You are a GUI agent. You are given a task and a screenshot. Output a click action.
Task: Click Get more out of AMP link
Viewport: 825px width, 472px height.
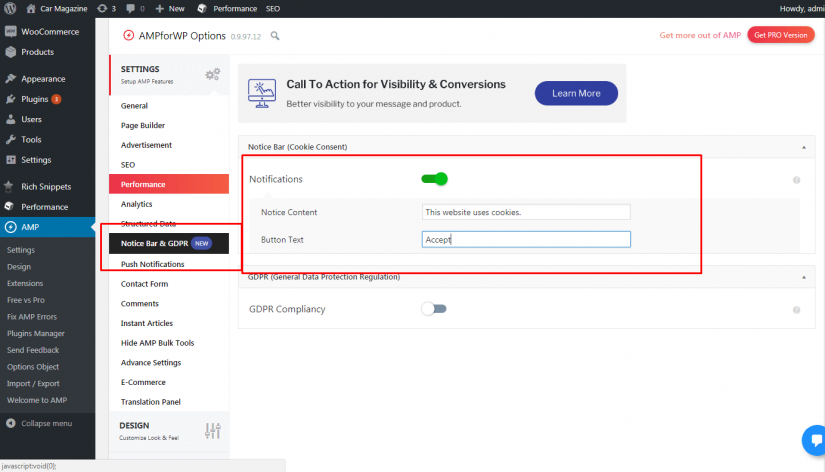pos(700,35)
